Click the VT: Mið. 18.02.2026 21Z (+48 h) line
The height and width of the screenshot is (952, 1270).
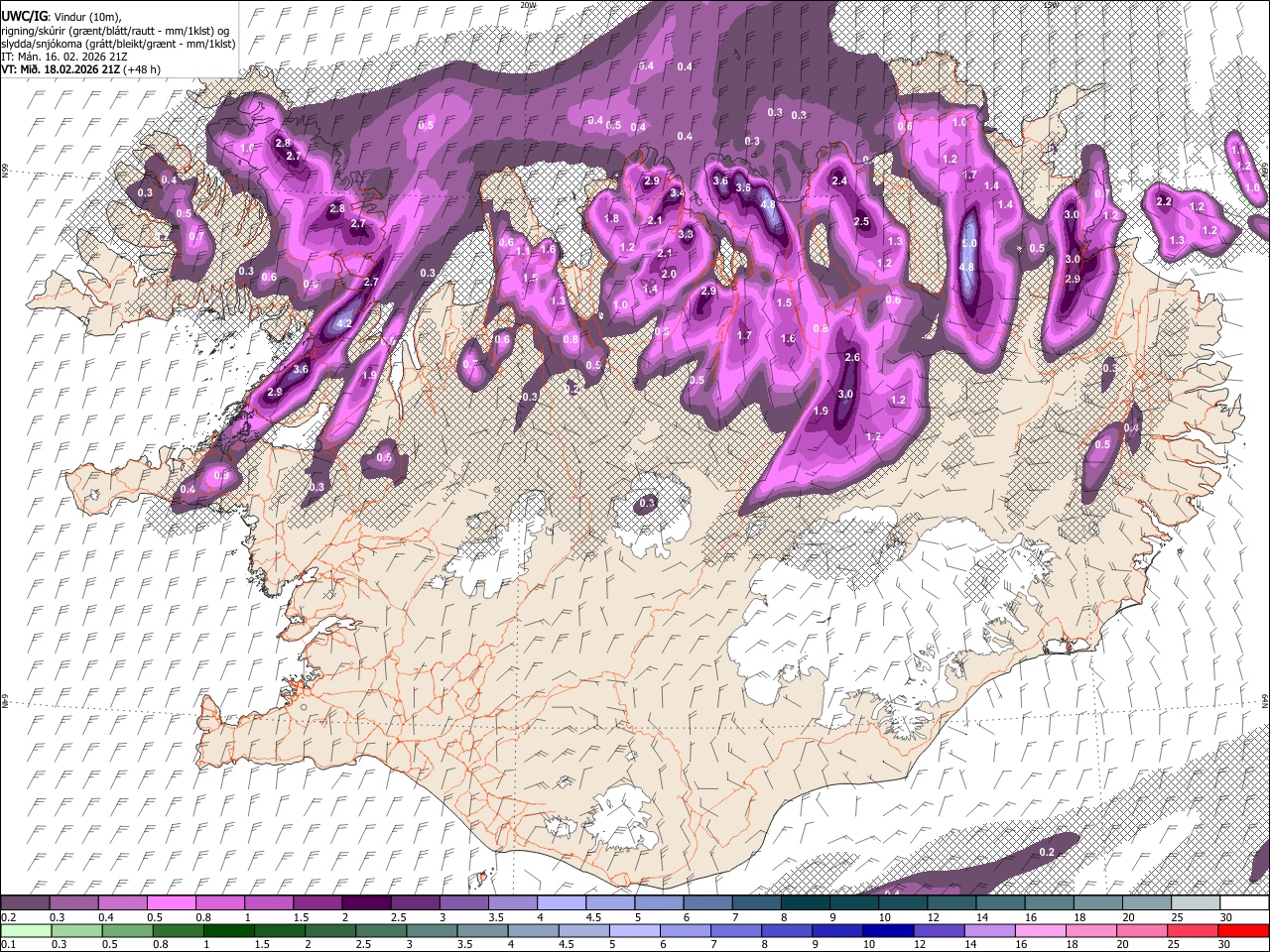tap(81, 69)
